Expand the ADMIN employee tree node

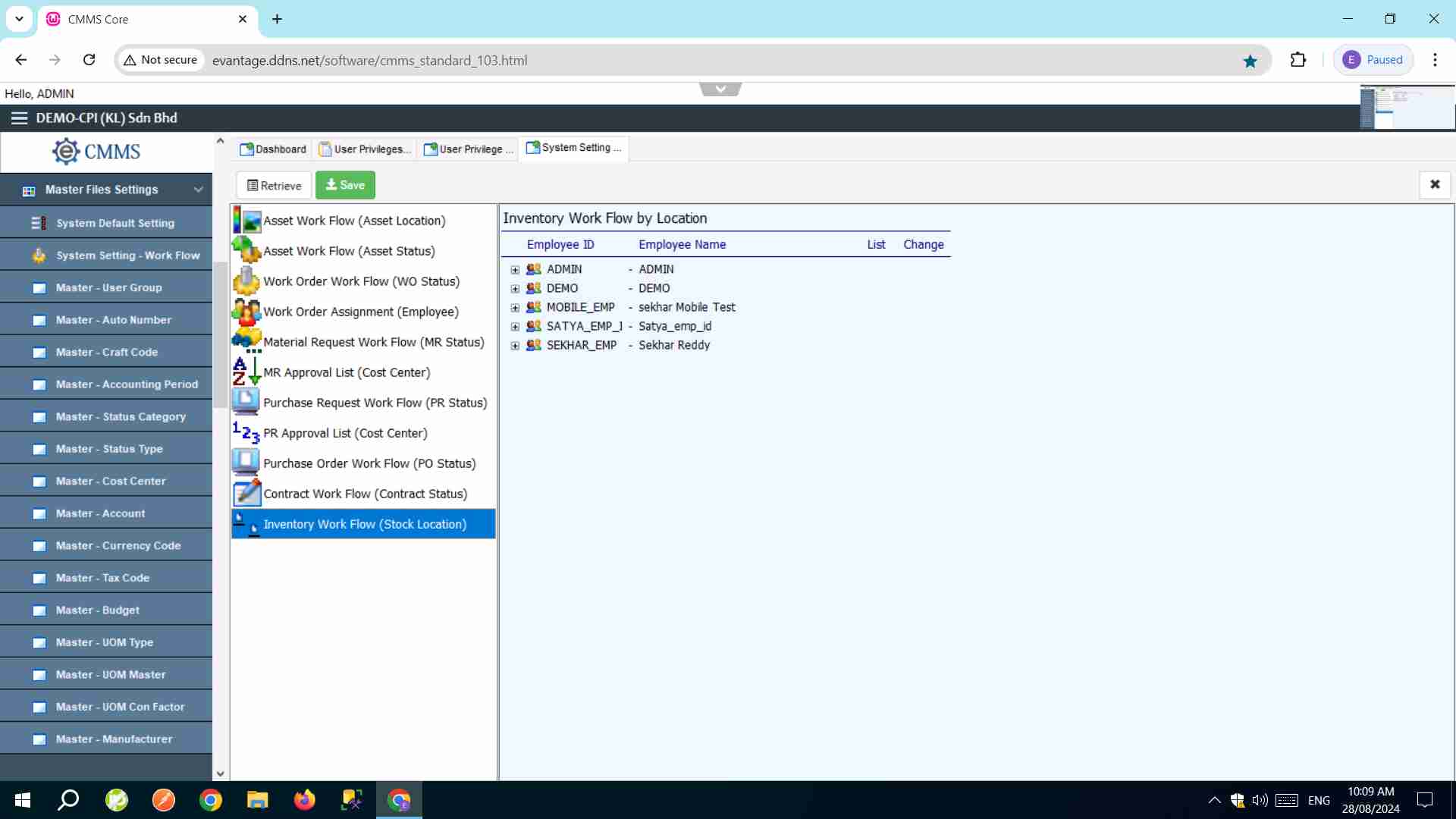click(x=515, y=270)
